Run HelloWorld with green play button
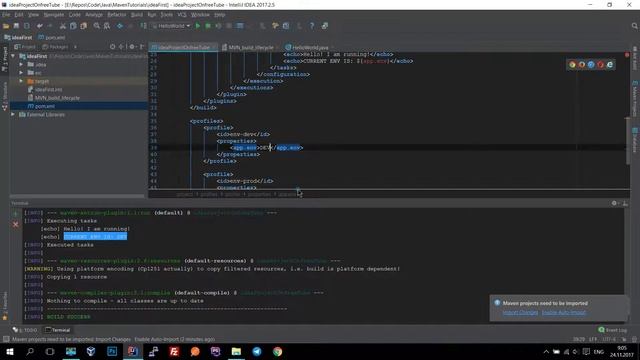This screenshot has height=360, width=640. pos(198,26)
